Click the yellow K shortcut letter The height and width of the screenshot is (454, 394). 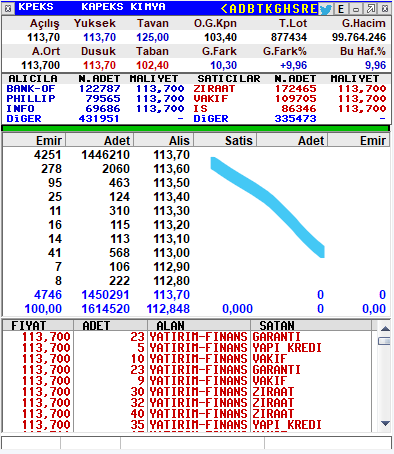tap(268, 9)
